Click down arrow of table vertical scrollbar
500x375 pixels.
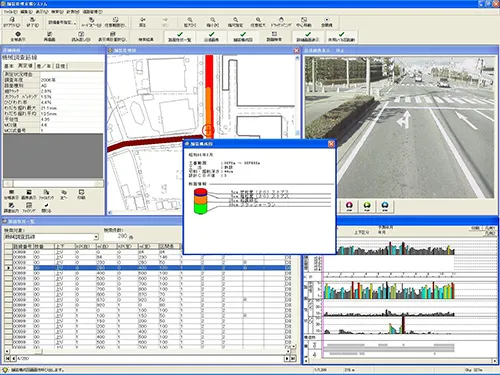click(x=294, y=347)
